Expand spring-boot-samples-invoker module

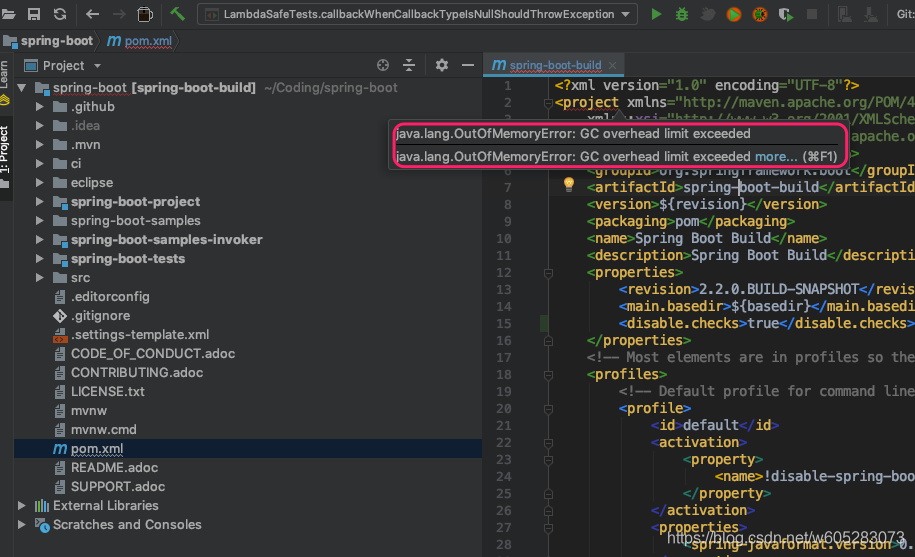click(x=40, y=240)
